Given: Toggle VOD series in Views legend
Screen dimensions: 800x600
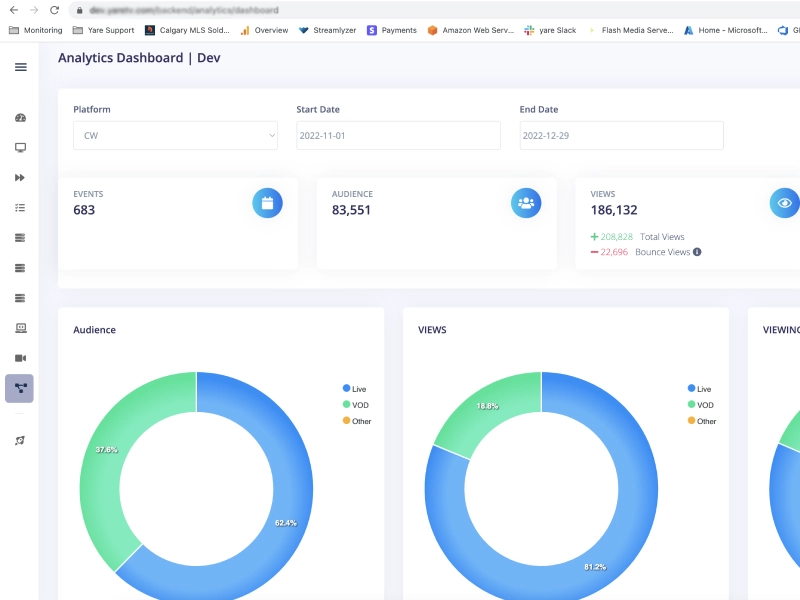Looking at the screenshot, I should click(x=701, y=405).
